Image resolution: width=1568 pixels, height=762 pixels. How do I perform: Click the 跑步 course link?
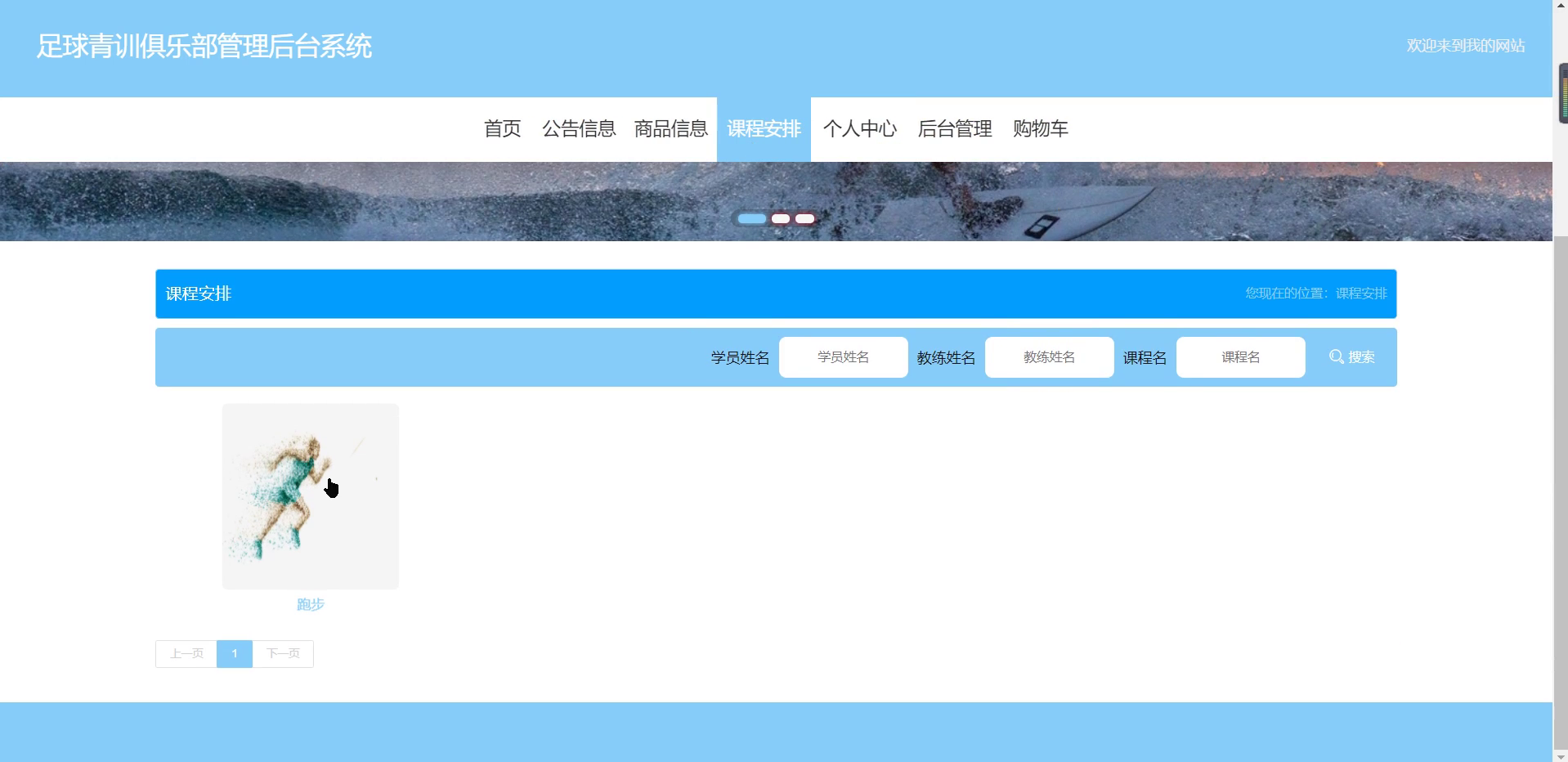[x=311, y=604]
